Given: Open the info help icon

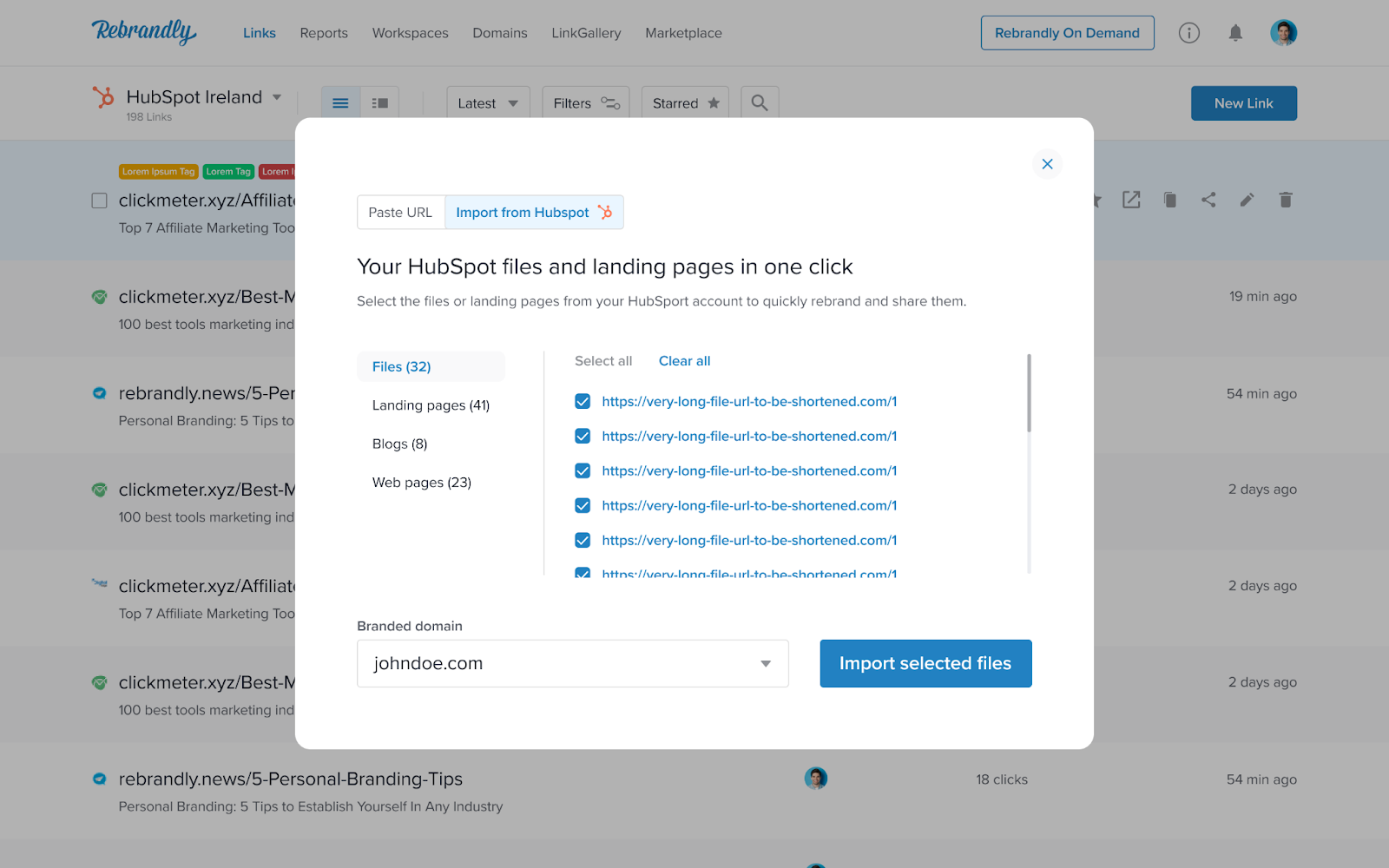Looking at the screenshot, I should click(x=1189, y=33).
